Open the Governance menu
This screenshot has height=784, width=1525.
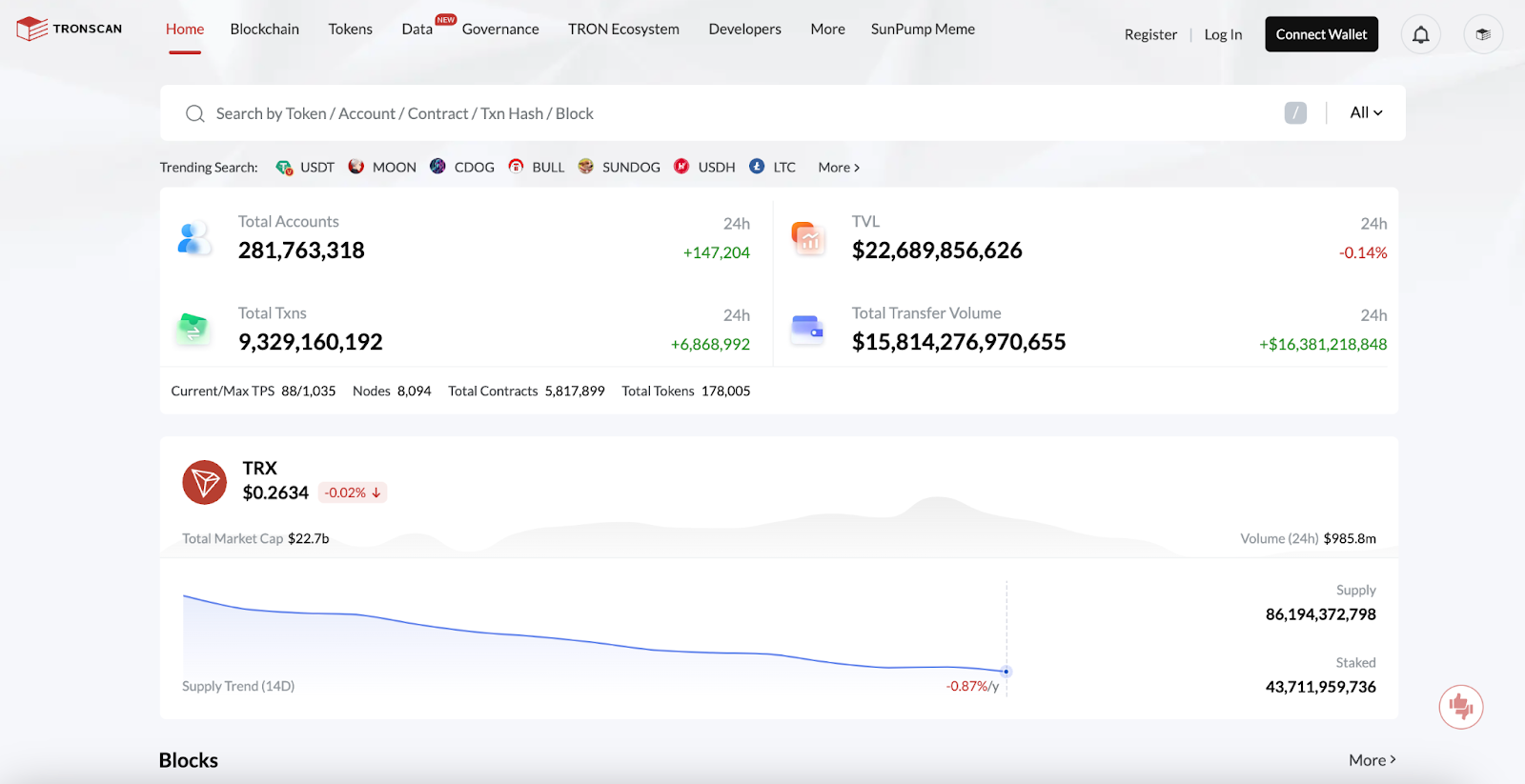click(500, 30)
